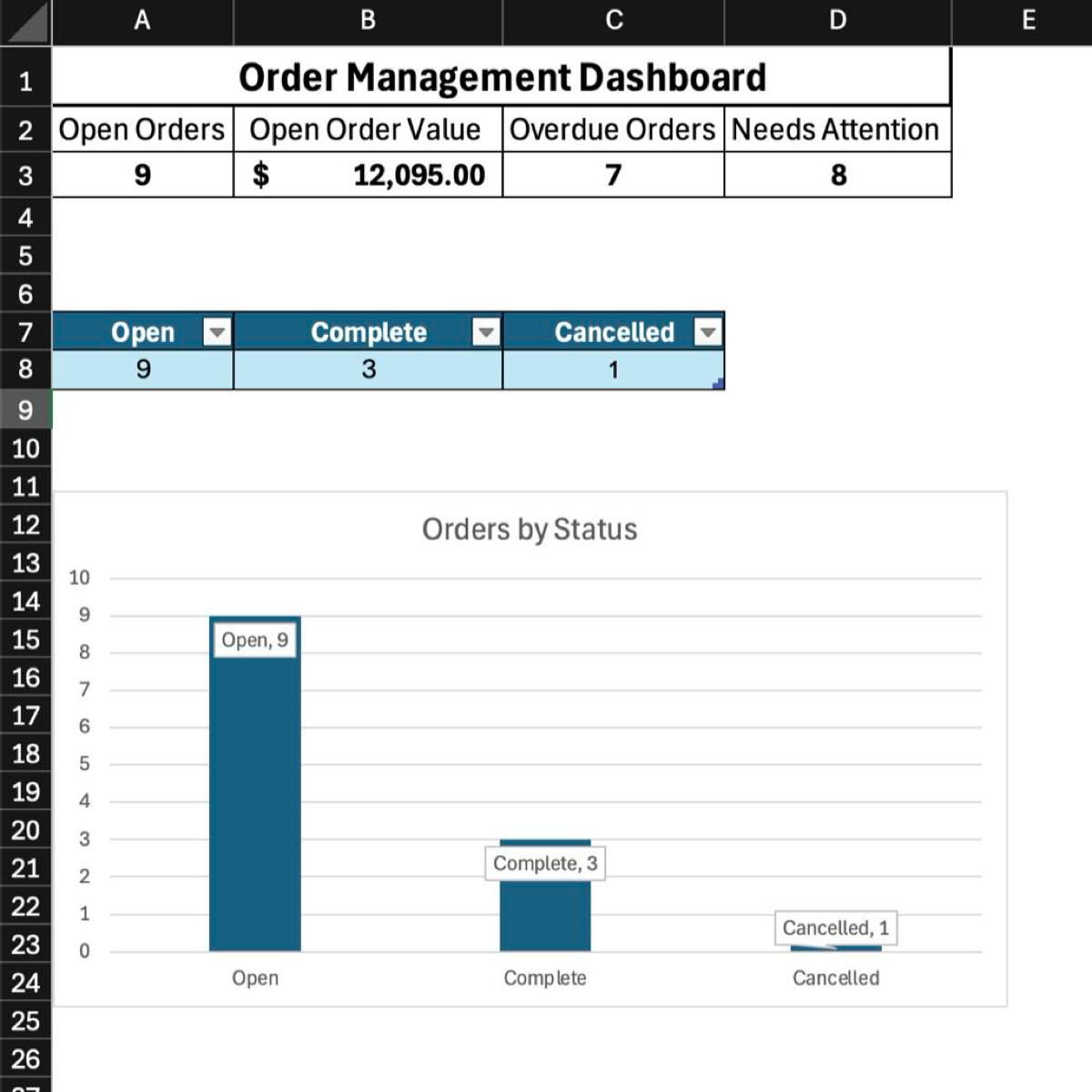
Task: Select table cell with value 3 in row 8
Action: coord(368,369)
